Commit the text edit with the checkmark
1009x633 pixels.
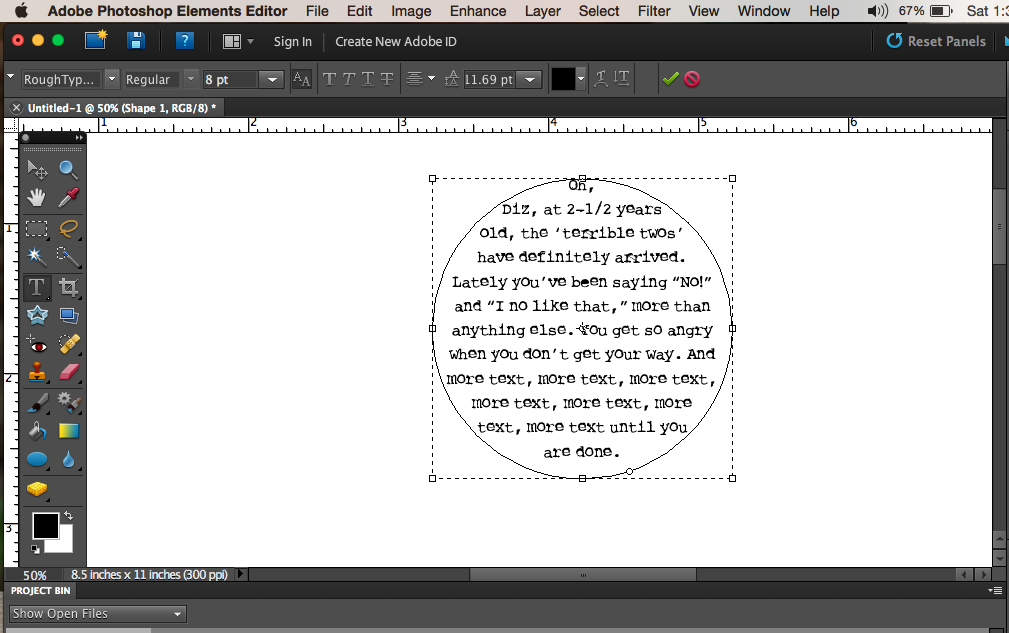tap(671, 78)
